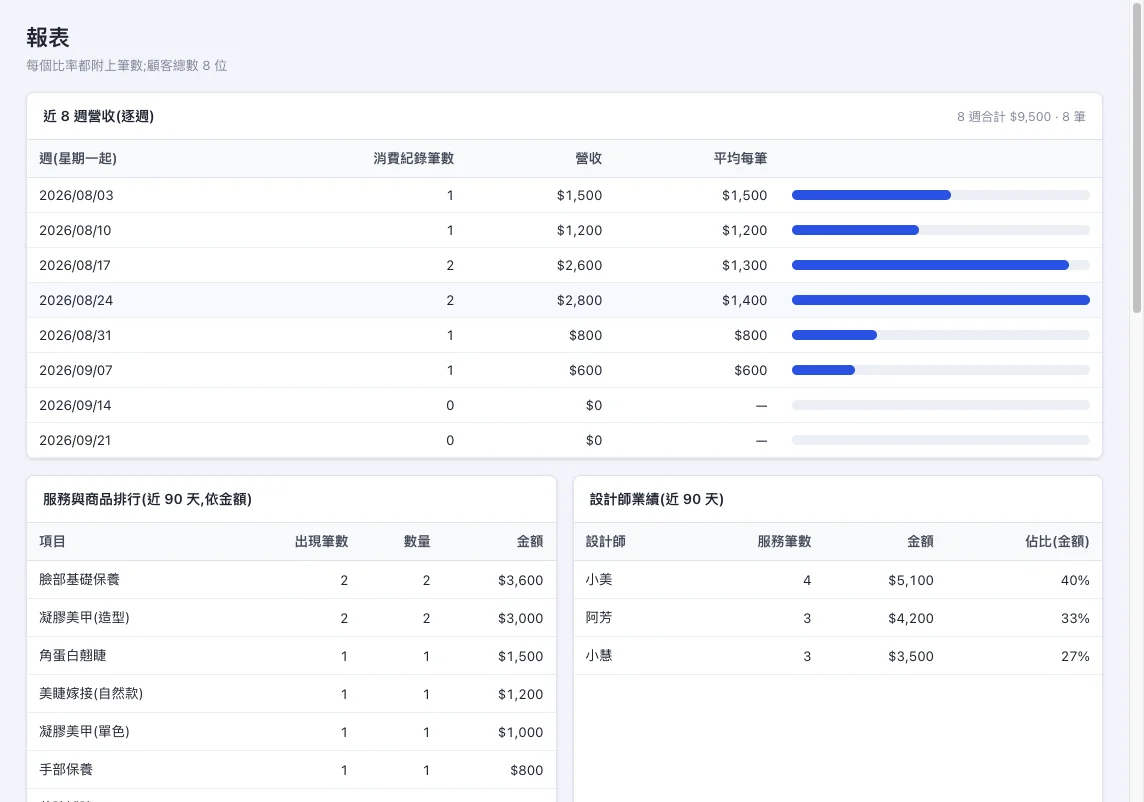Click the 2026/09/14 week date cell
Image resolution: width=1144 pixels, height=802 pixels.
[75, 405]
